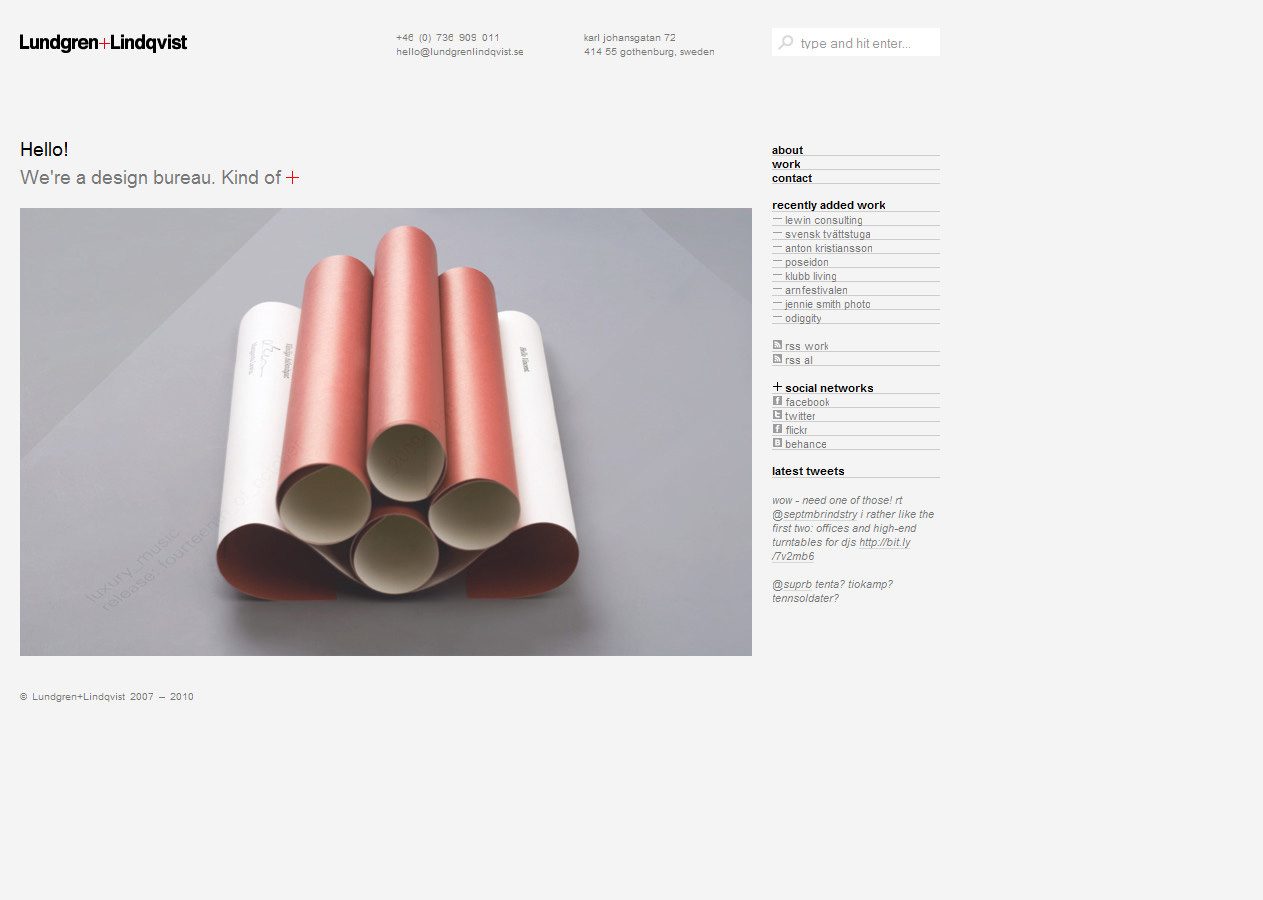The width and height of the screenshot is (1263, 900).
Task: Focus the search field in header
Action: pos(866,43)
